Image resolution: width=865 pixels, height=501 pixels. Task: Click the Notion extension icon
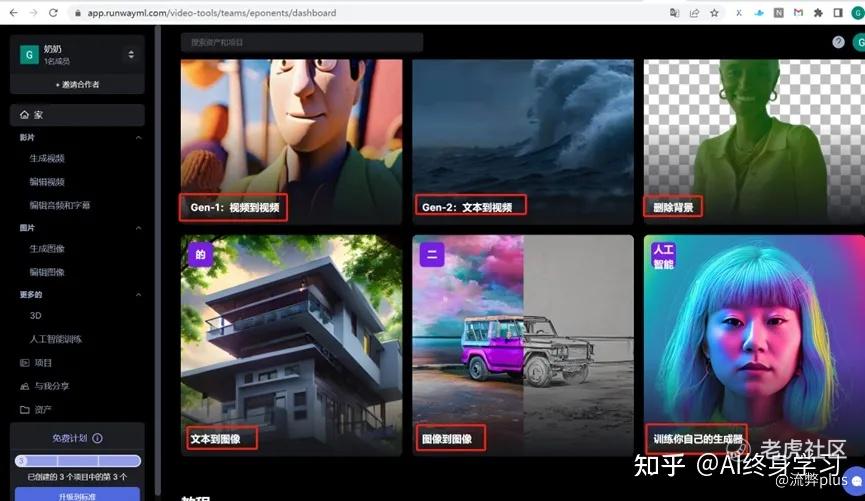coord(778,13)
